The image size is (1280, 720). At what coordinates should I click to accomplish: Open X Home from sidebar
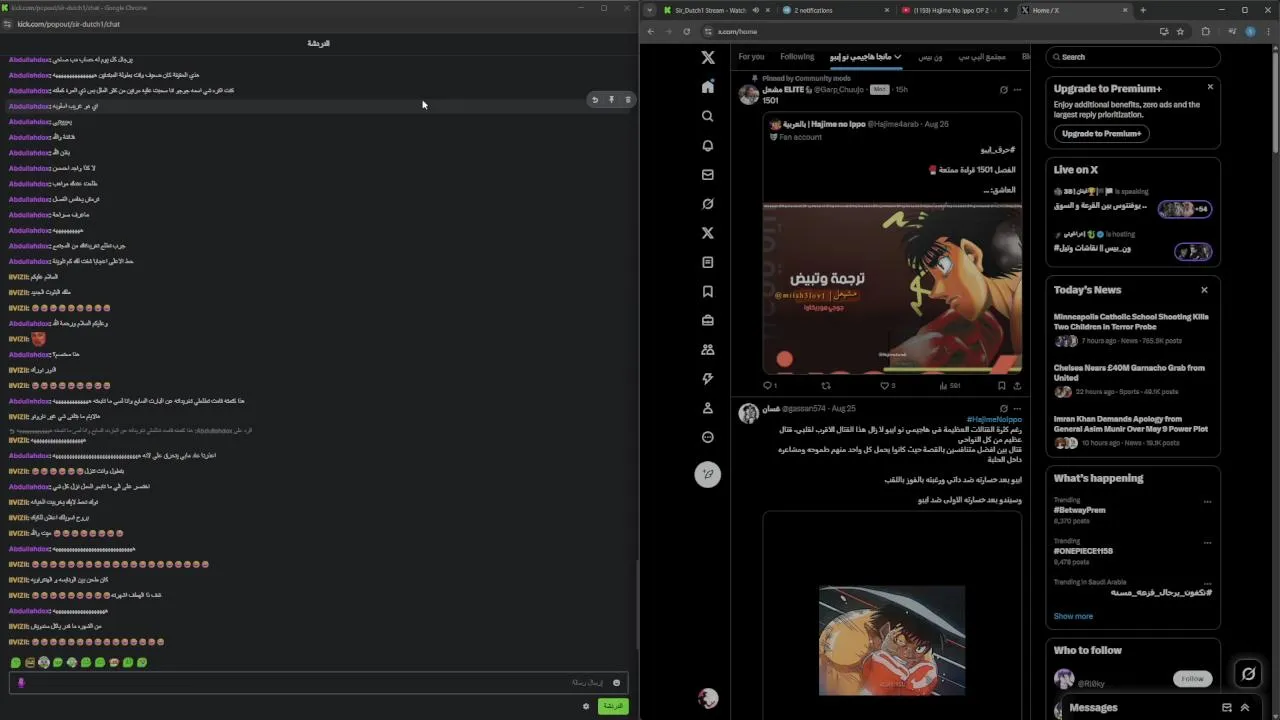(707, 87)
